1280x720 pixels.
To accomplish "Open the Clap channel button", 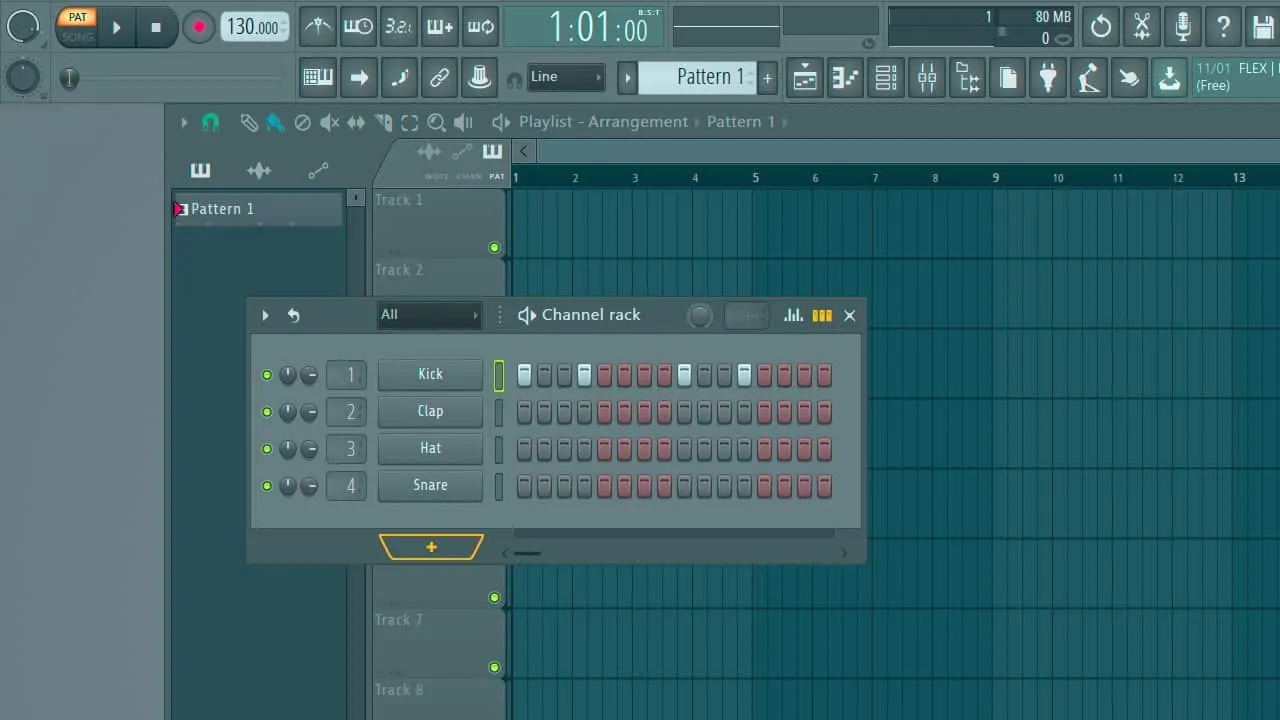I will click(x=430, y=411).
